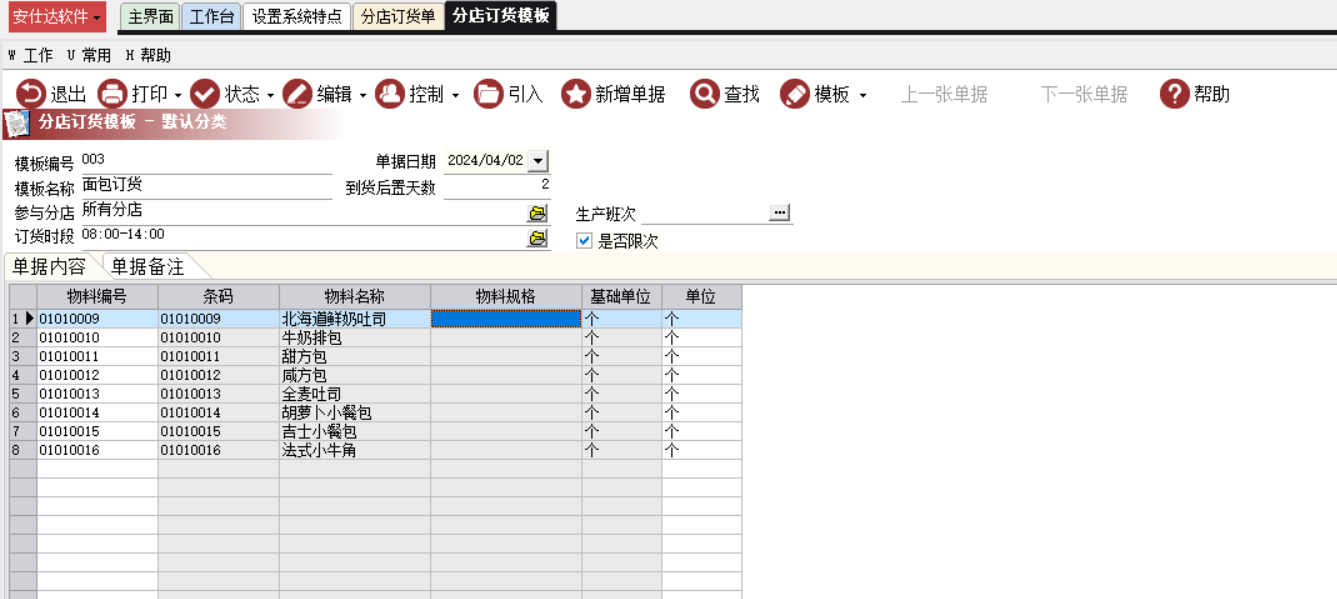
Task: Click the 参与分店 field with 所有分店
Action: click(x=303, y=212)
